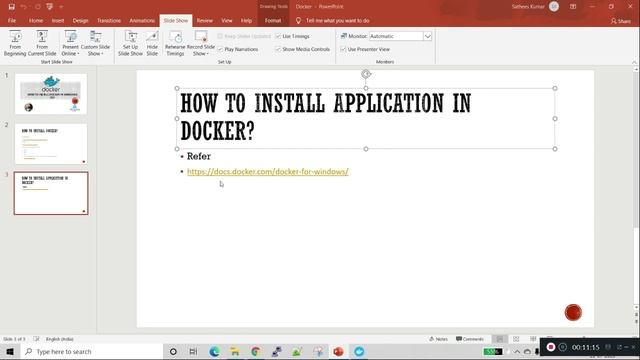Open Windows Start menu
This screenshot has width=640, height=360.
(10, 351)
